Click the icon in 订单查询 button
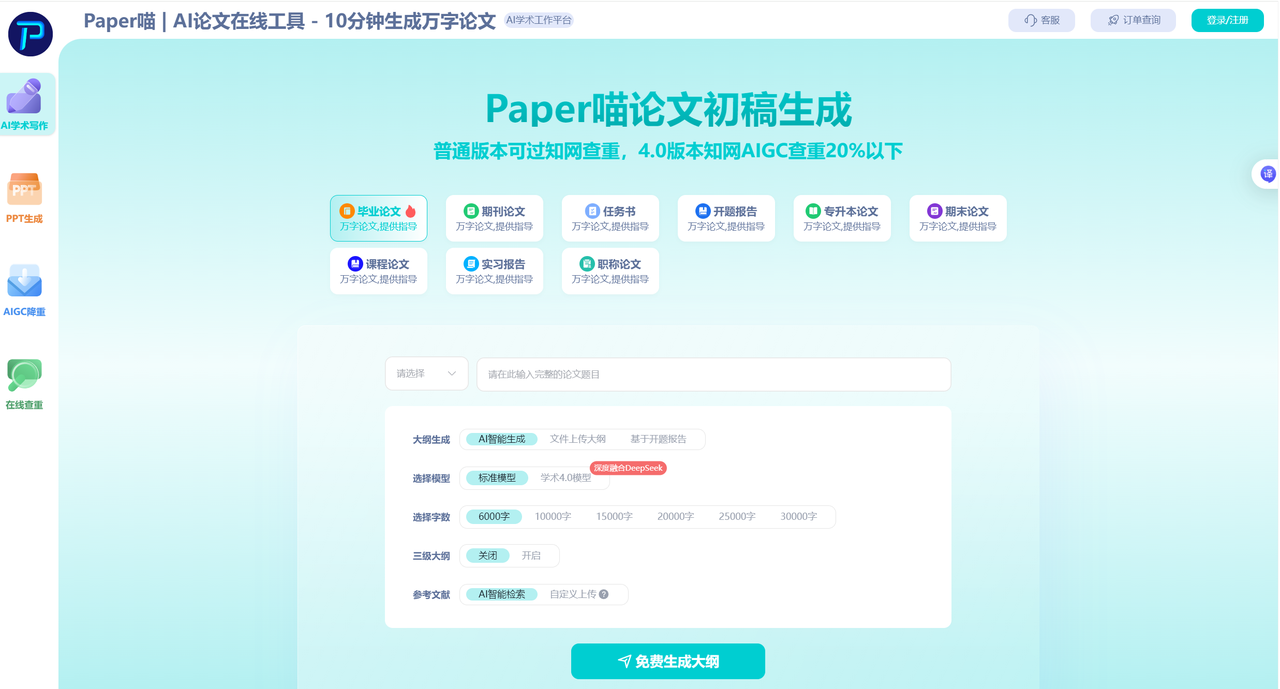Screen dimensions: 1280x689 coord(1113,20)
